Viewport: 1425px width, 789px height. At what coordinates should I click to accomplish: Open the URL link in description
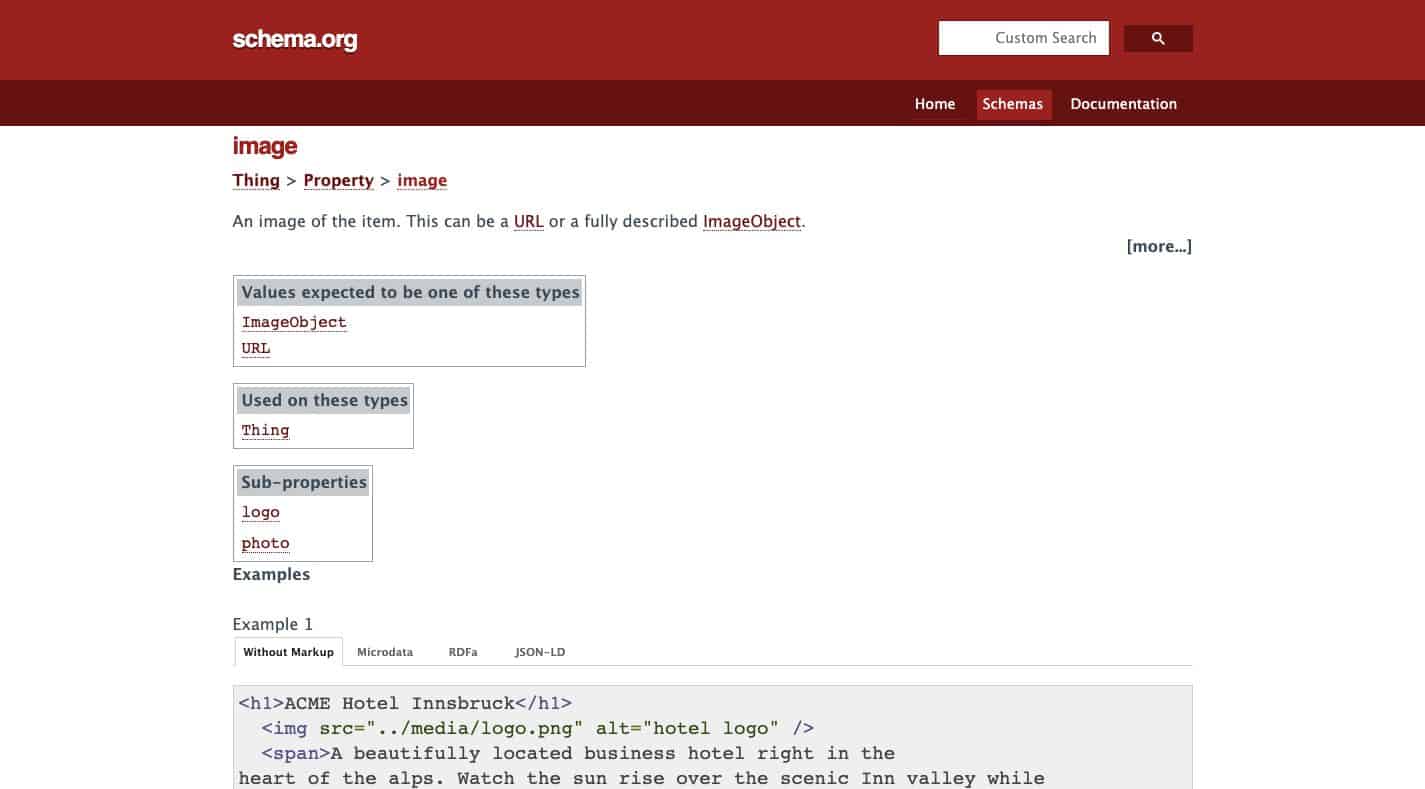coord(528,221)
